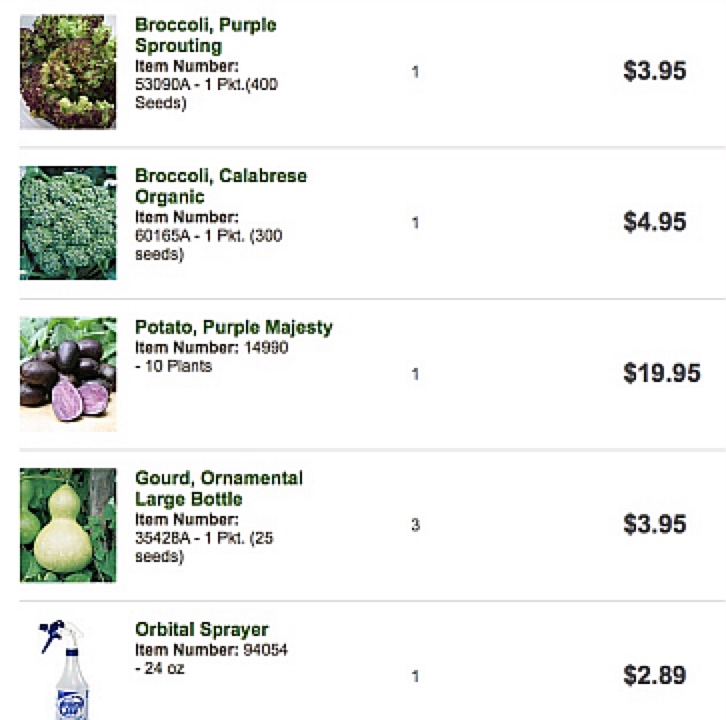Screen dimensions: 726x720
Task: Click the Orbital Sprayer quantity value
Action: [x=415, y=676]
